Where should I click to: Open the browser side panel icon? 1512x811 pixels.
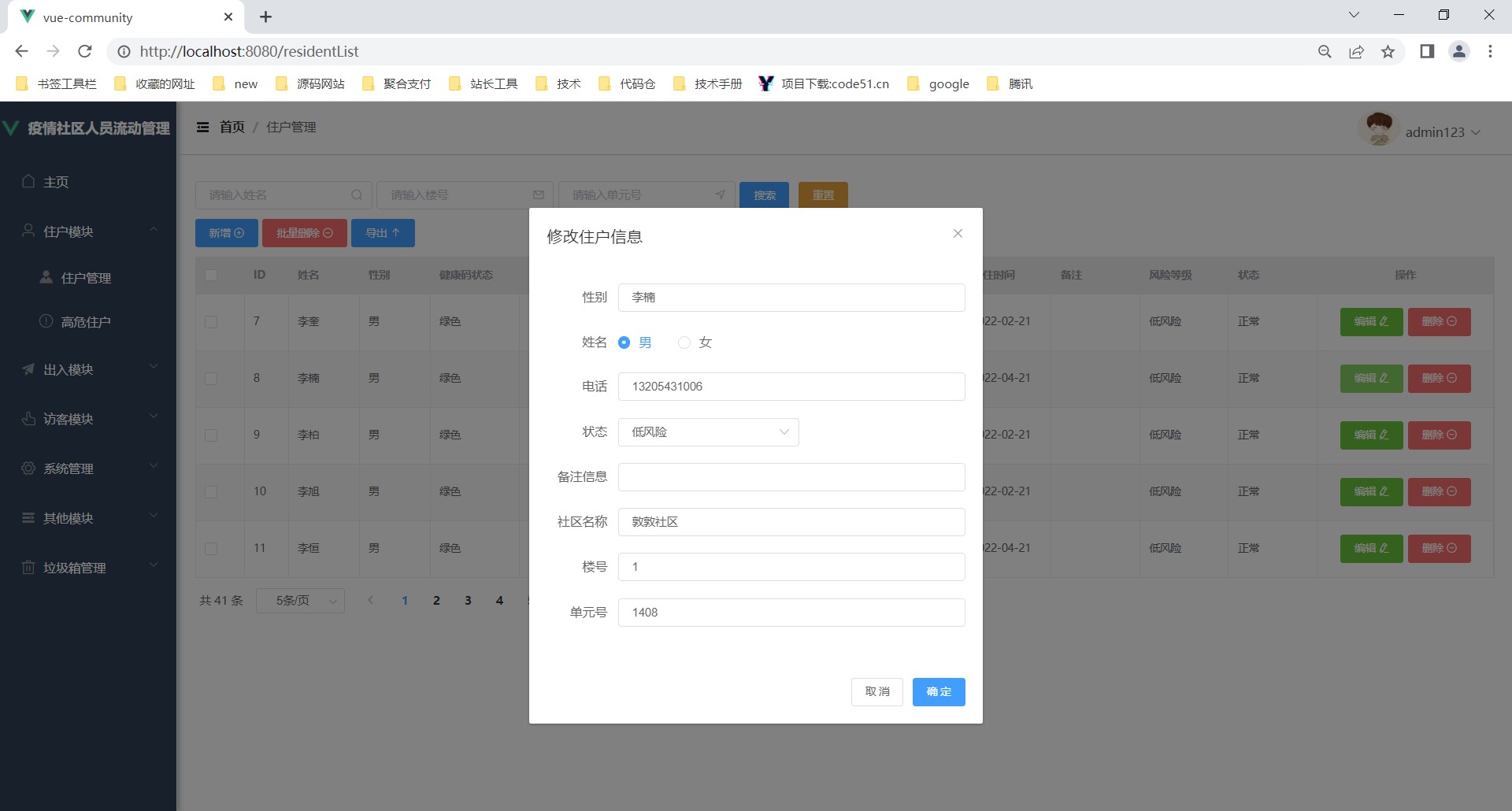point(1427,51)
